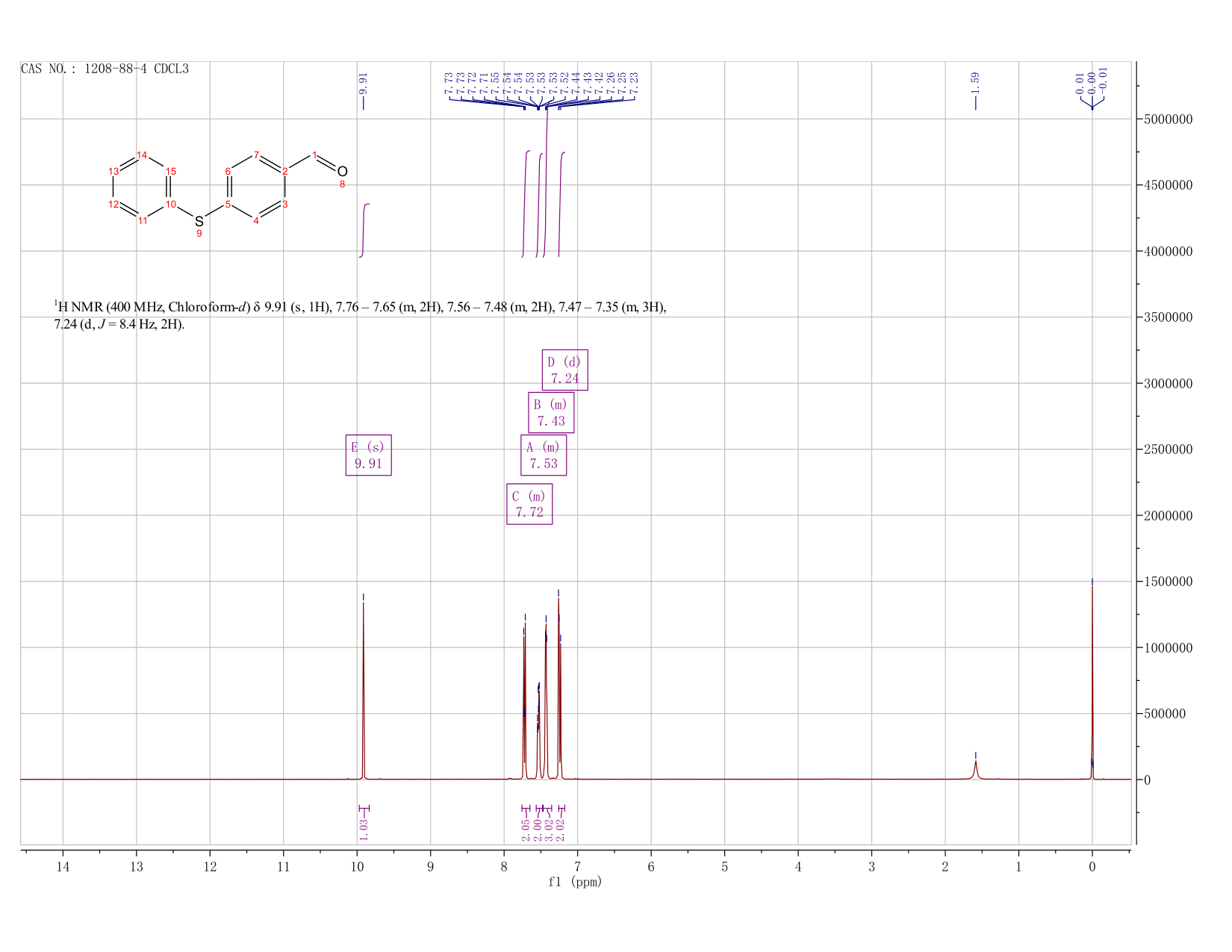Viewport: 1232px width, 952px height.
Task: Click the 'E (s) 9.91' multiplet box
Action: (x=369, y=455)
